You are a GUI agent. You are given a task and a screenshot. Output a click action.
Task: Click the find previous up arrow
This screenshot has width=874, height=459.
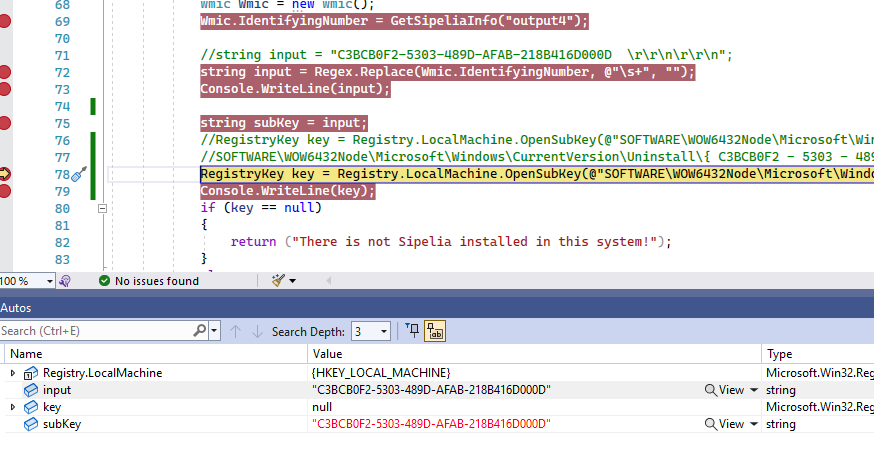235,331
